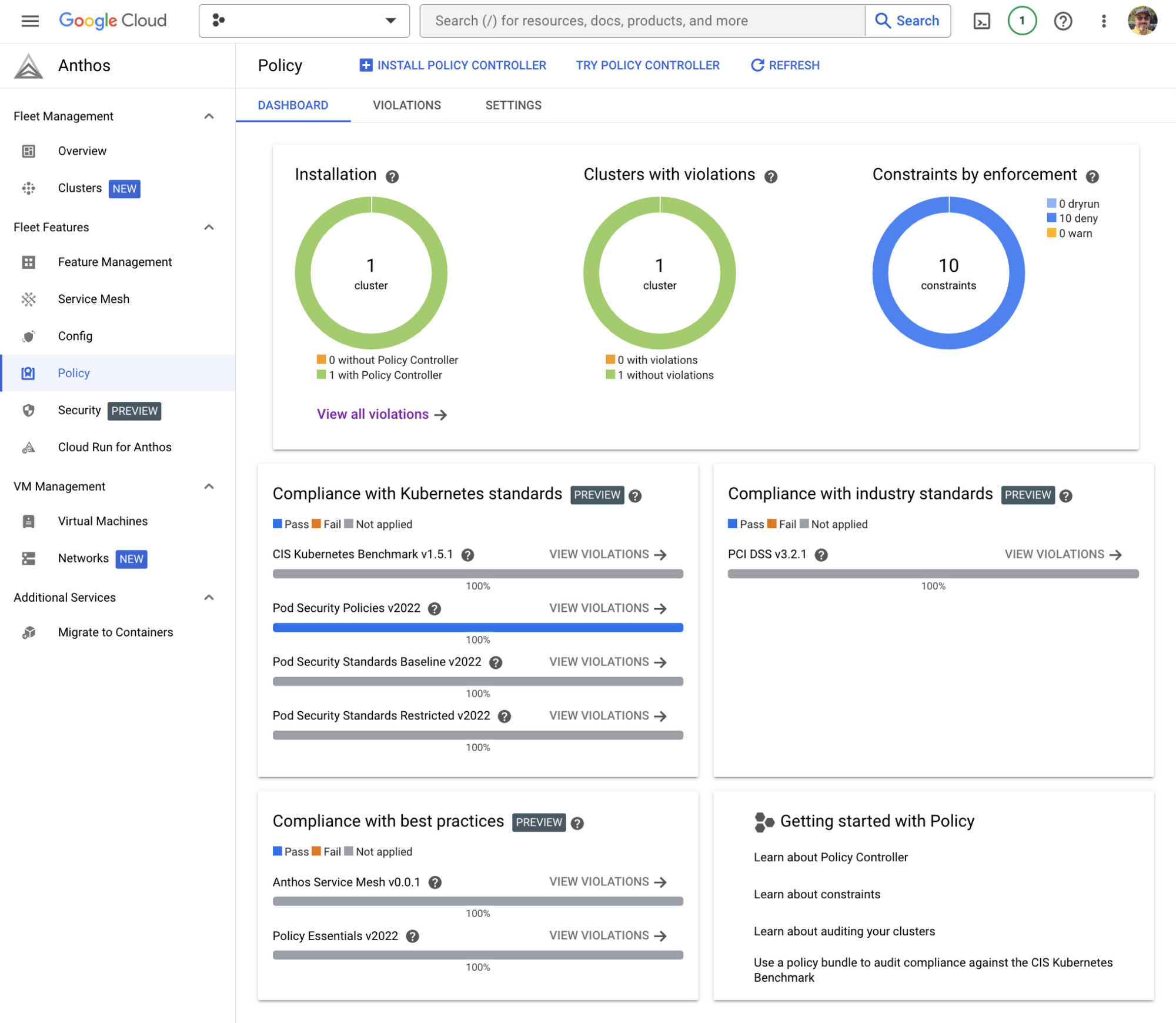The width and height of the screenshot is (1176, 1023).
Task: Collapse the Additional Services section
Action: [209, 598]
